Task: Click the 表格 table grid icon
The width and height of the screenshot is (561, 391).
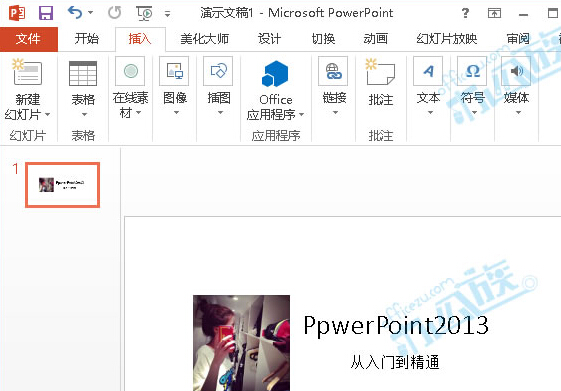Action: [x=83, y=73]
